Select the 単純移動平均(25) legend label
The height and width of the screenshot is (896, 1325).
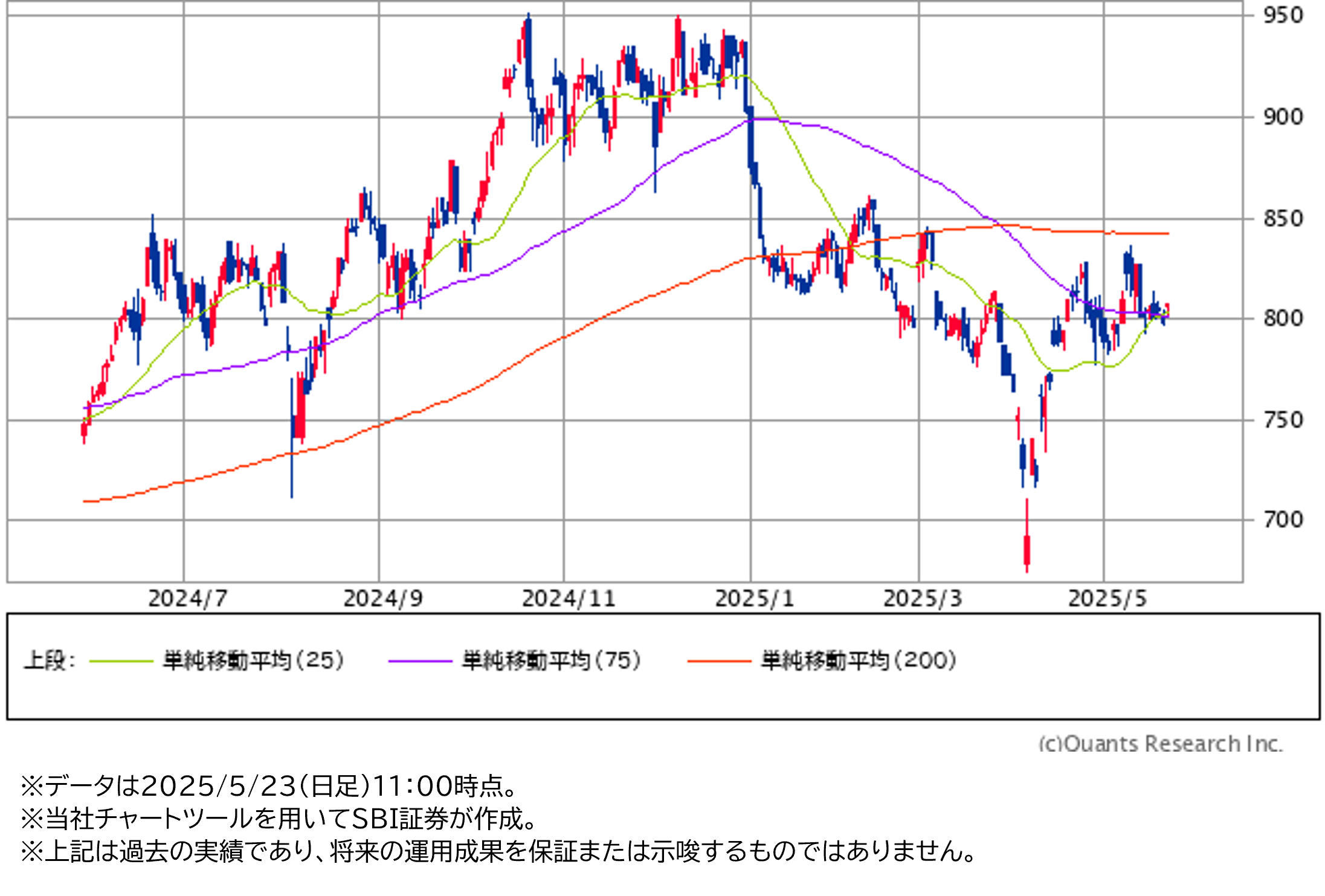coord(254,660)
